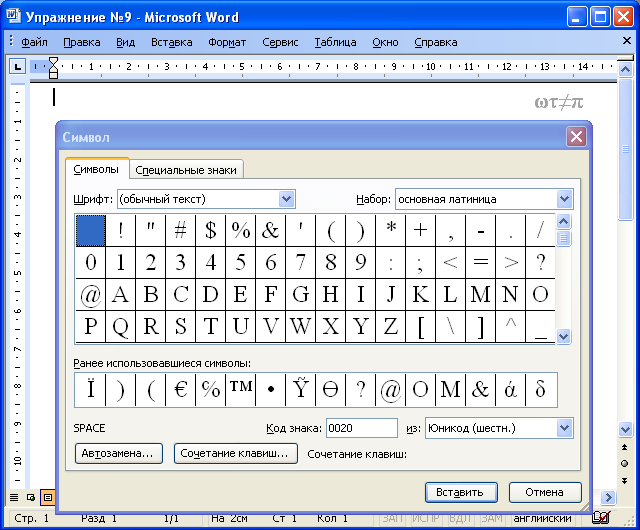This screenshot has width=640, height=530.
Task: Click the Вставить button
Action: coord(461,492)
